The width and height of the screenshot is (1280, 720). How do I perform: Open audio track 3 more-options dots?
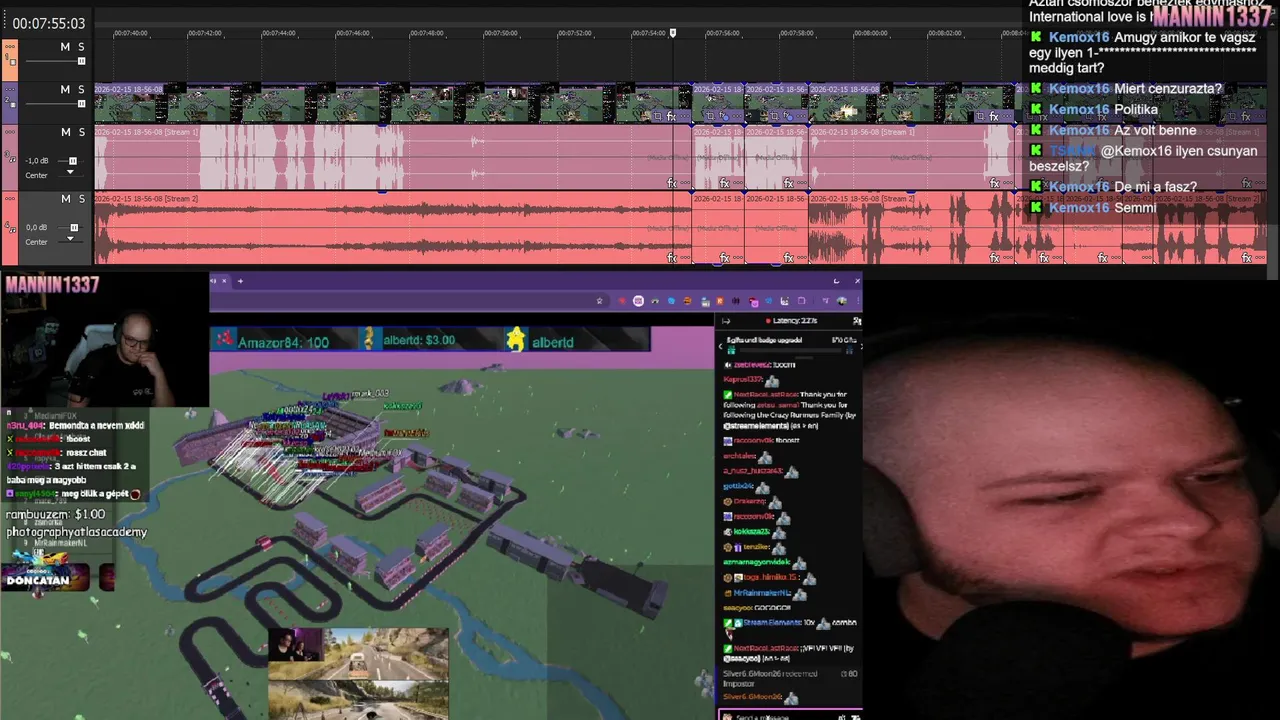click(10, 131)
